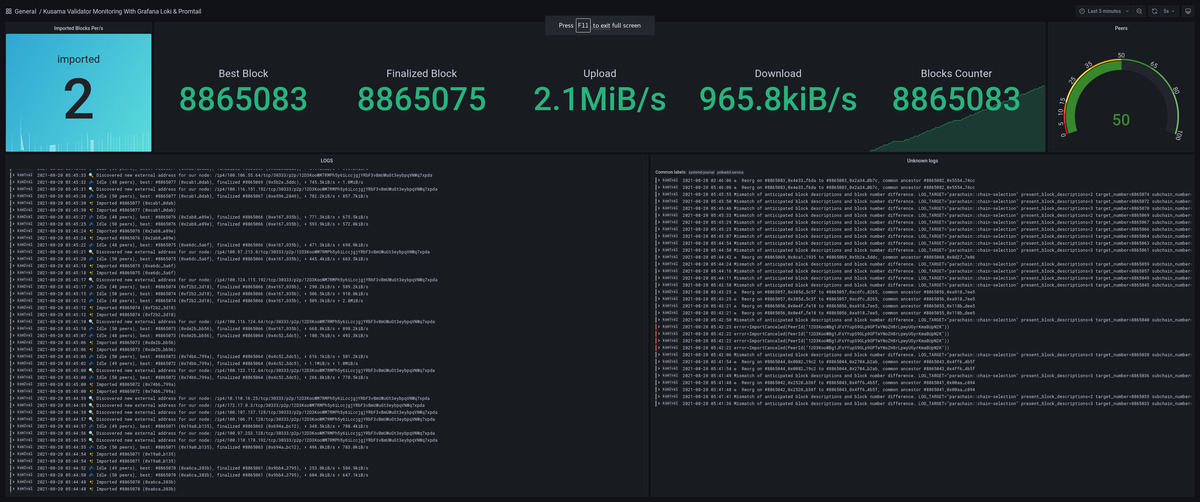
Task: Click the cycle view mode monitor icon
Action: click(x=1190, y=11)
